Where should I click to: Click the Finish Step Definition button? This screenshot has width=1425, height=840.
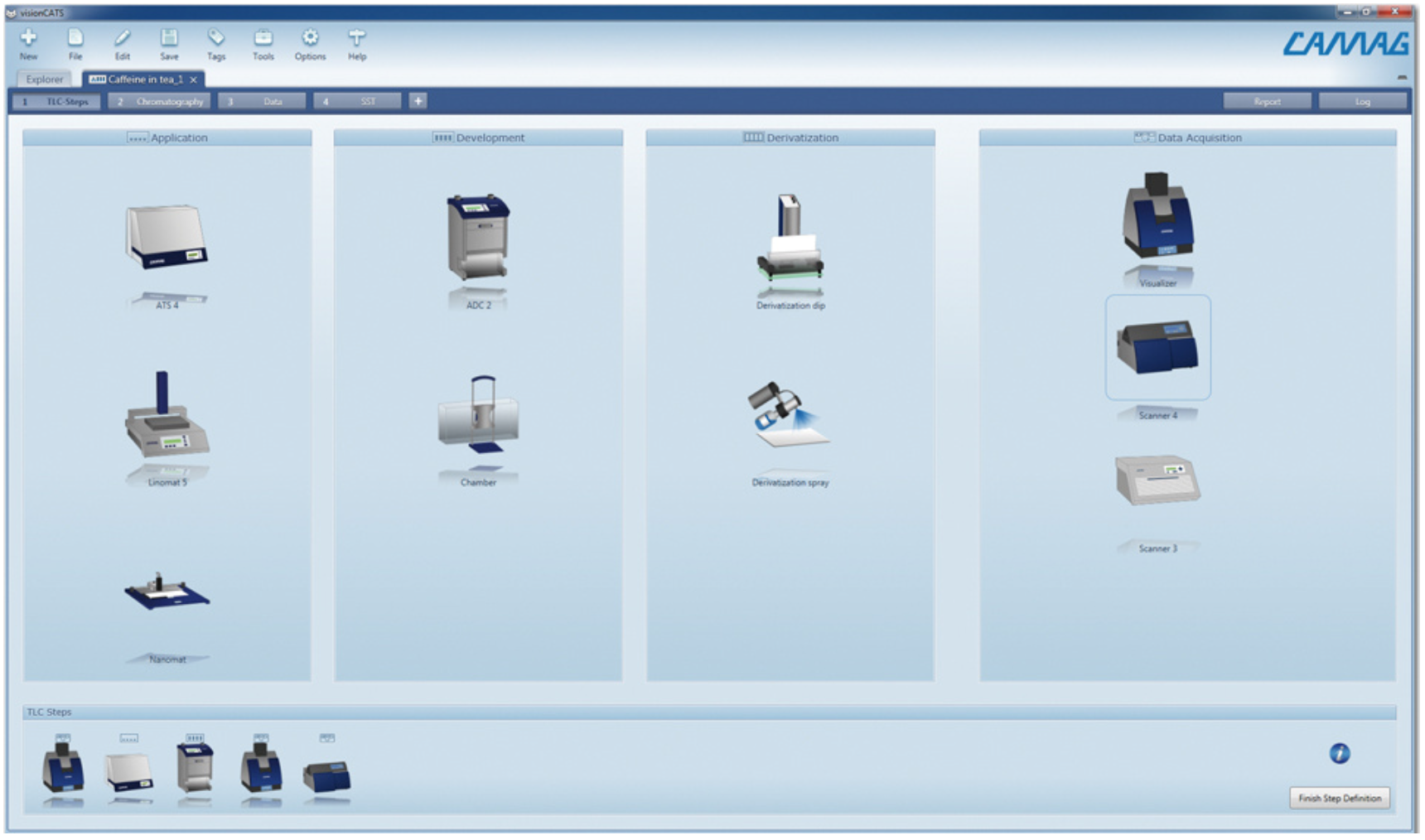[x=1340, y=798]
